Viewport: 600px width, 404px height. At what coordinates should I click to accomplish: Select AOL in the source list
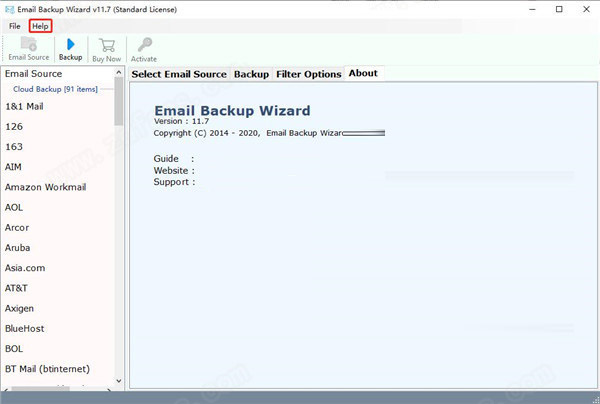[15, 207]
